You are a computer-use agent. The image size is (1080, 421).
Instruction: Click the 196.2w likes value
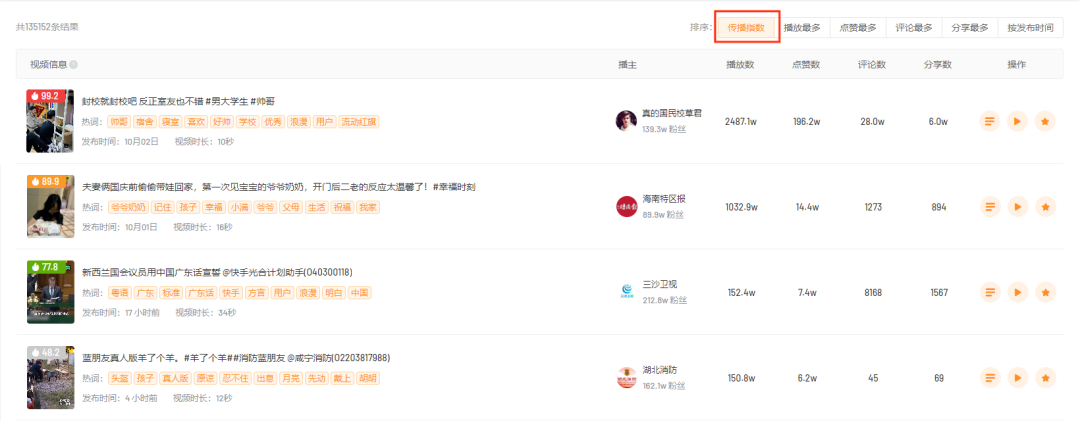[x=806, y=122]
